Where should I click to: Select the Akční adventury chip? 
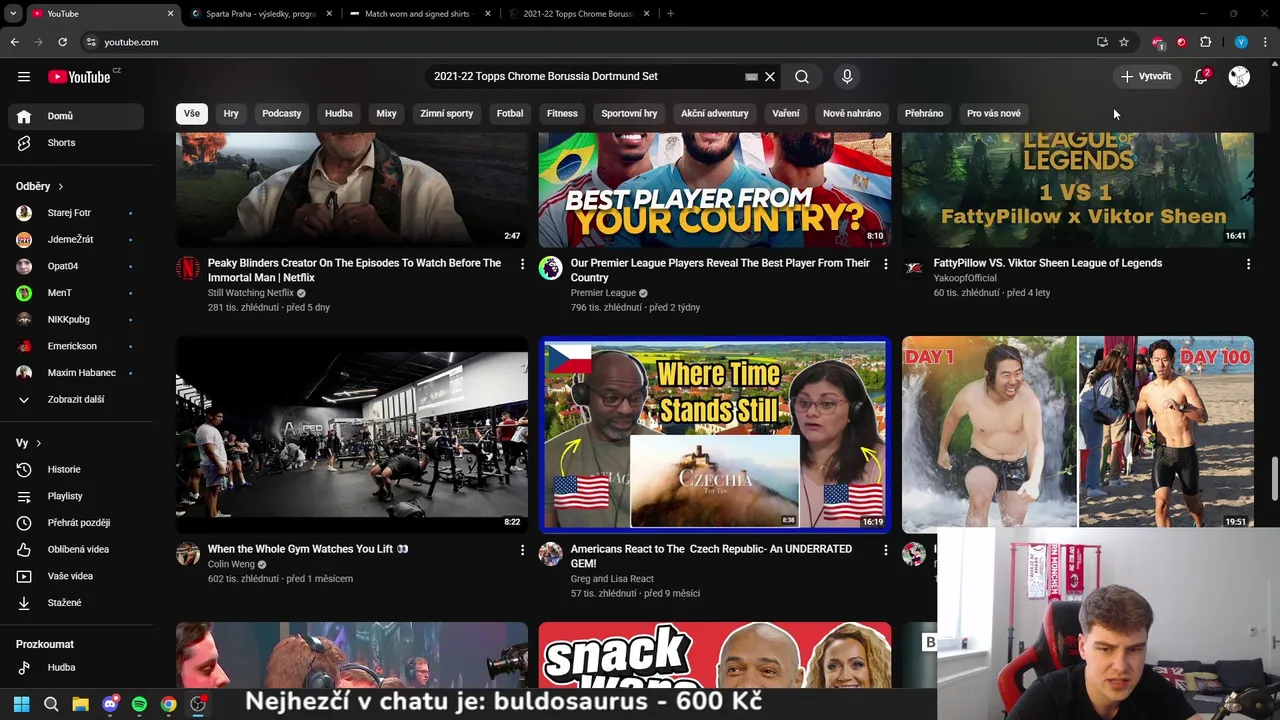pyautogui.click(x=715, y=113)
